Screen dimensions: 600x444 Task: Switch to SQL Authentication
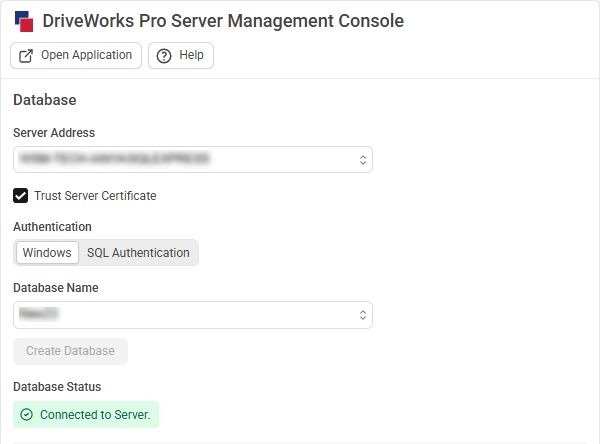tap(138, 253)
